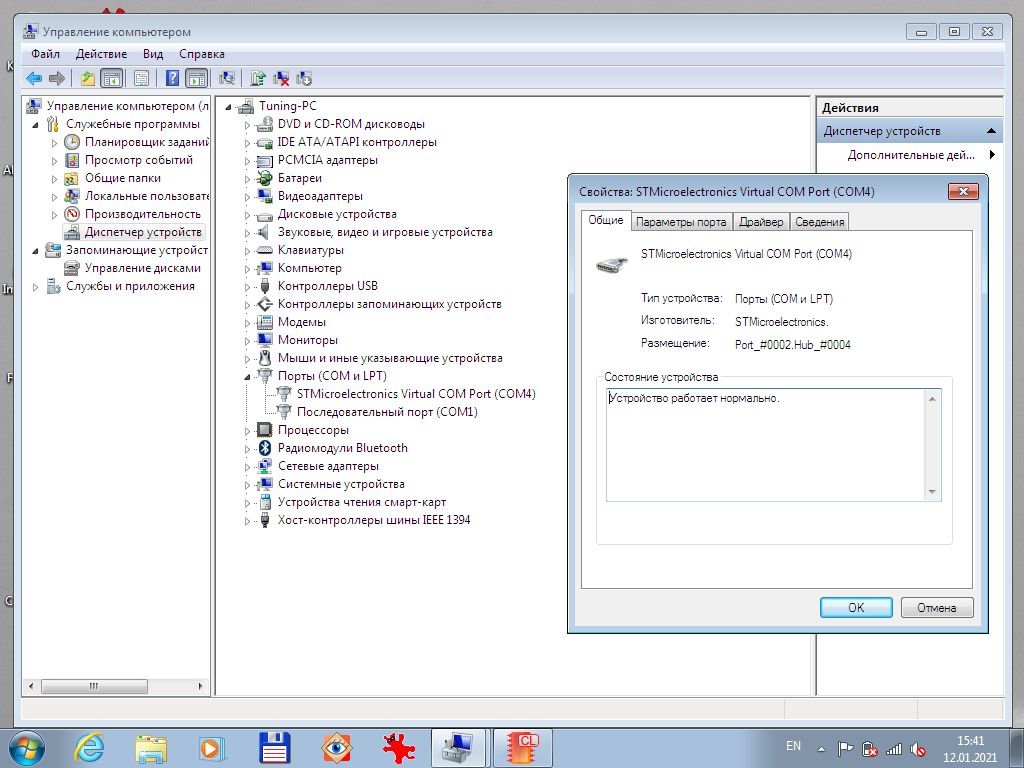The width and height of the screenshot is (1024, 768).
Task: Expand the Контроллеры USB node
Action: point(248,286)
